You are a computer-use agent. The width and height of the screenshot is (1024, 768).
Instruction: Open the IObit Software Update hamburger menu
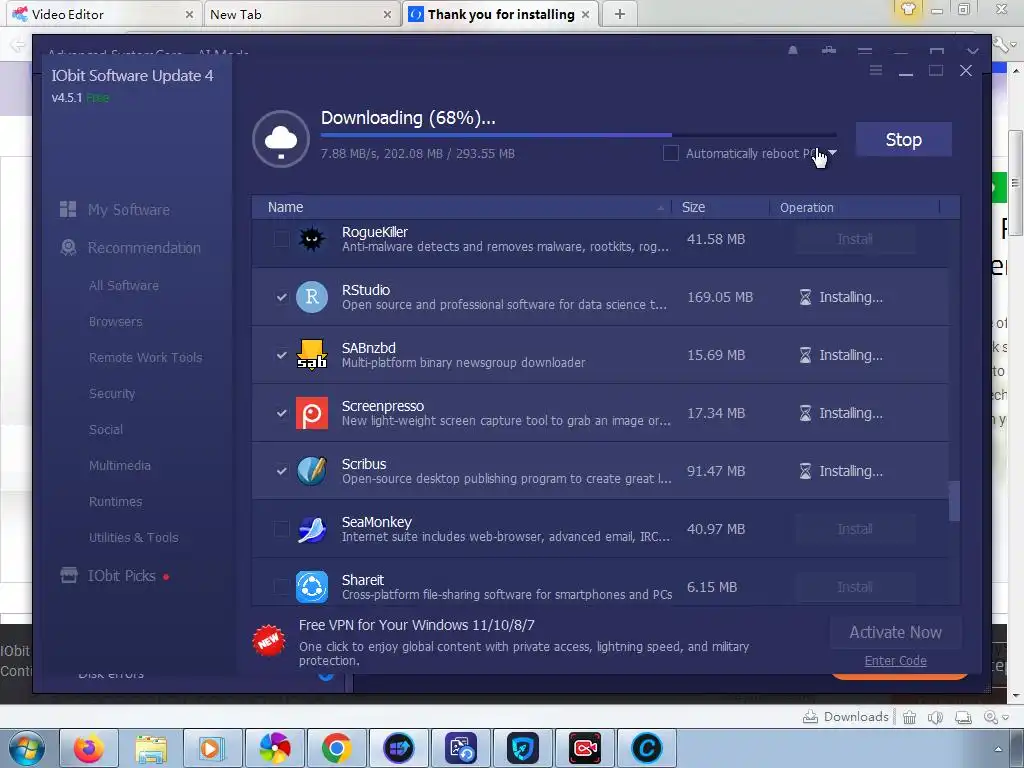click(x=876, y=71)
